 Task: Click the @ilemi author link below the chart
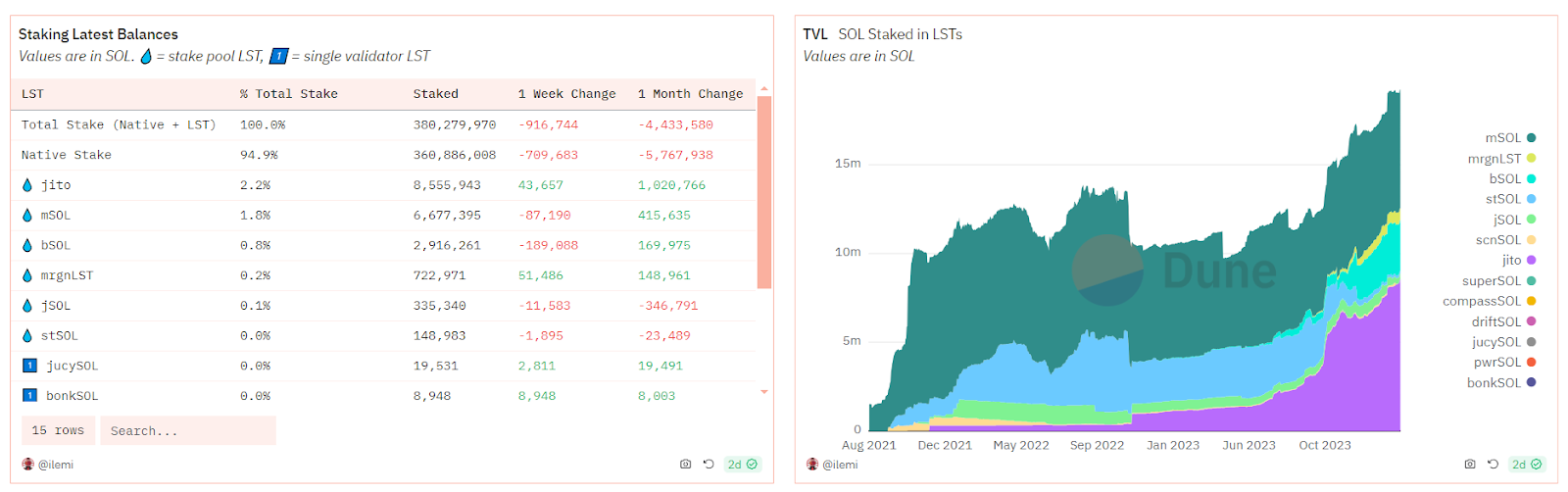tap(840, 465)
